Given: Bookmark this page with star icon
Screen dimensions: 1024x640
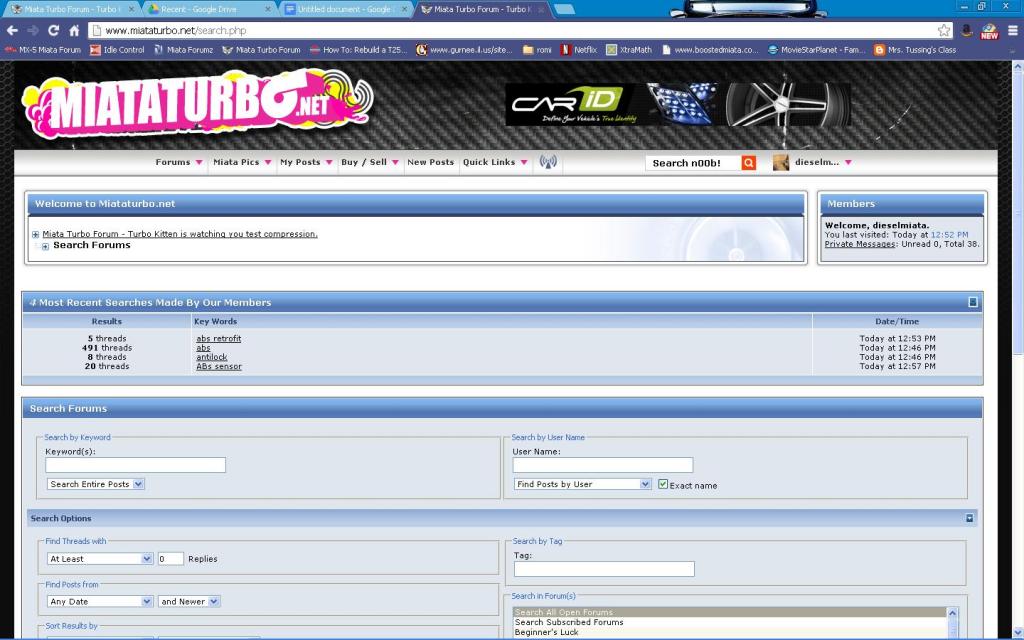Looking at the screenshot, I should [x=944, y=30].
